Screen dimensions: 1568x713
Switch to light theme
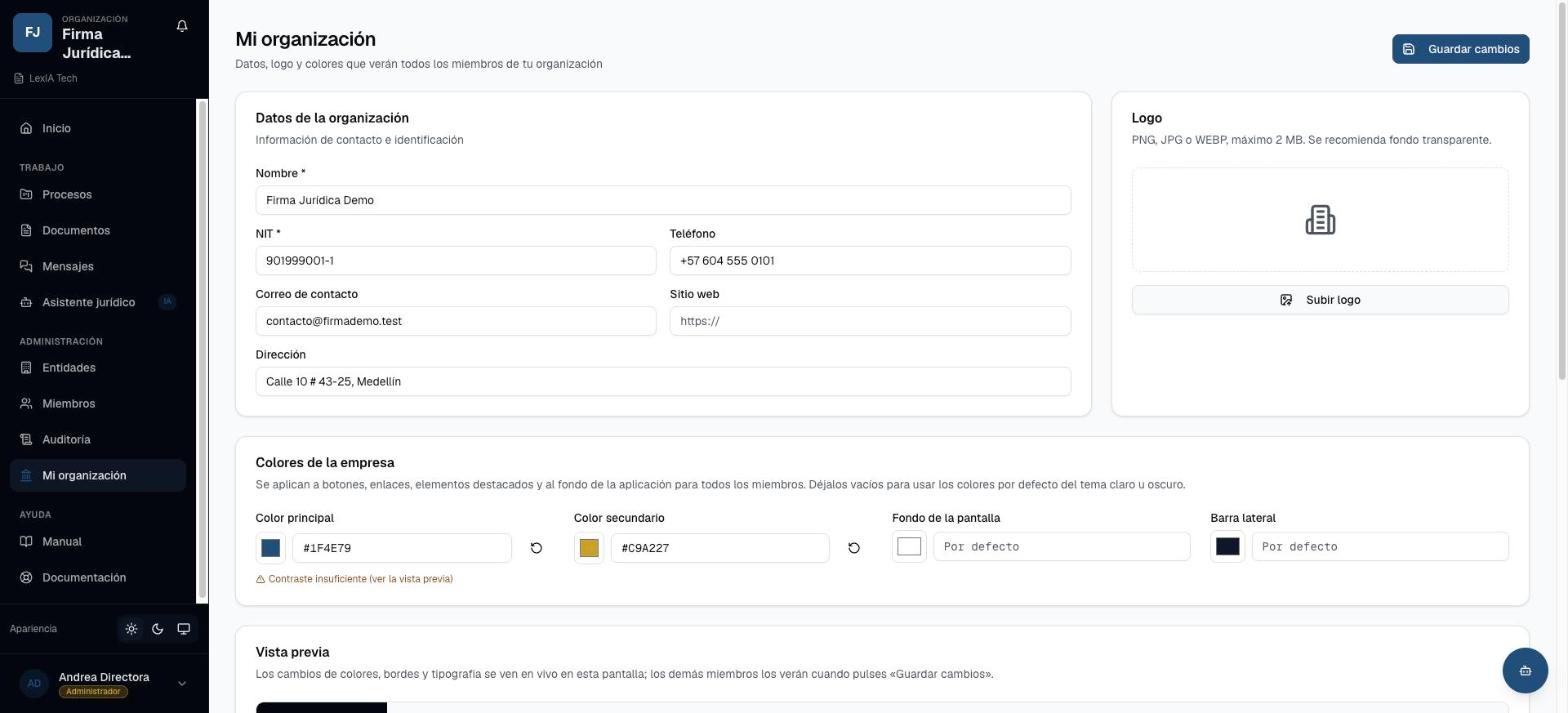131,629
